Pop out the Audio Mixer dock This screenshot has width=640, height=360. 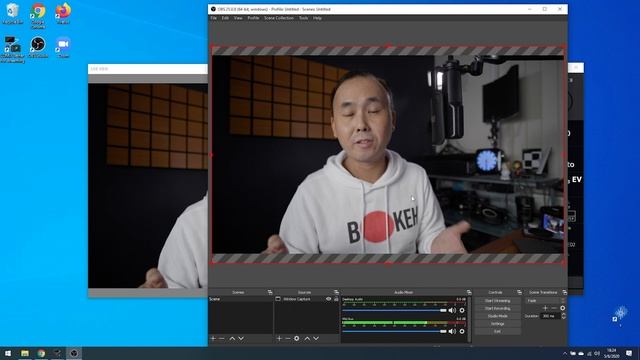469,292
